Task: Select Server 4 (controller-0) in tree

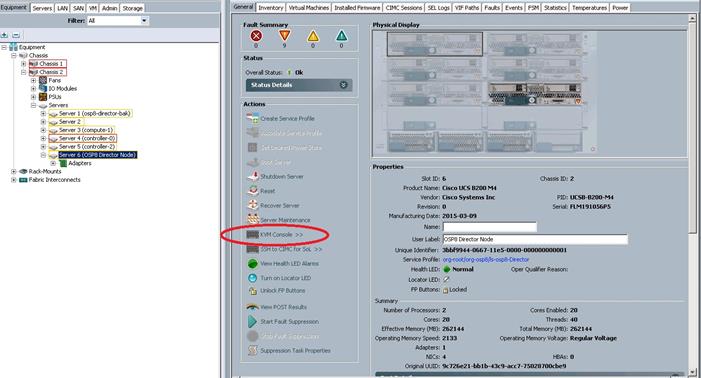Action: point(87,139)
